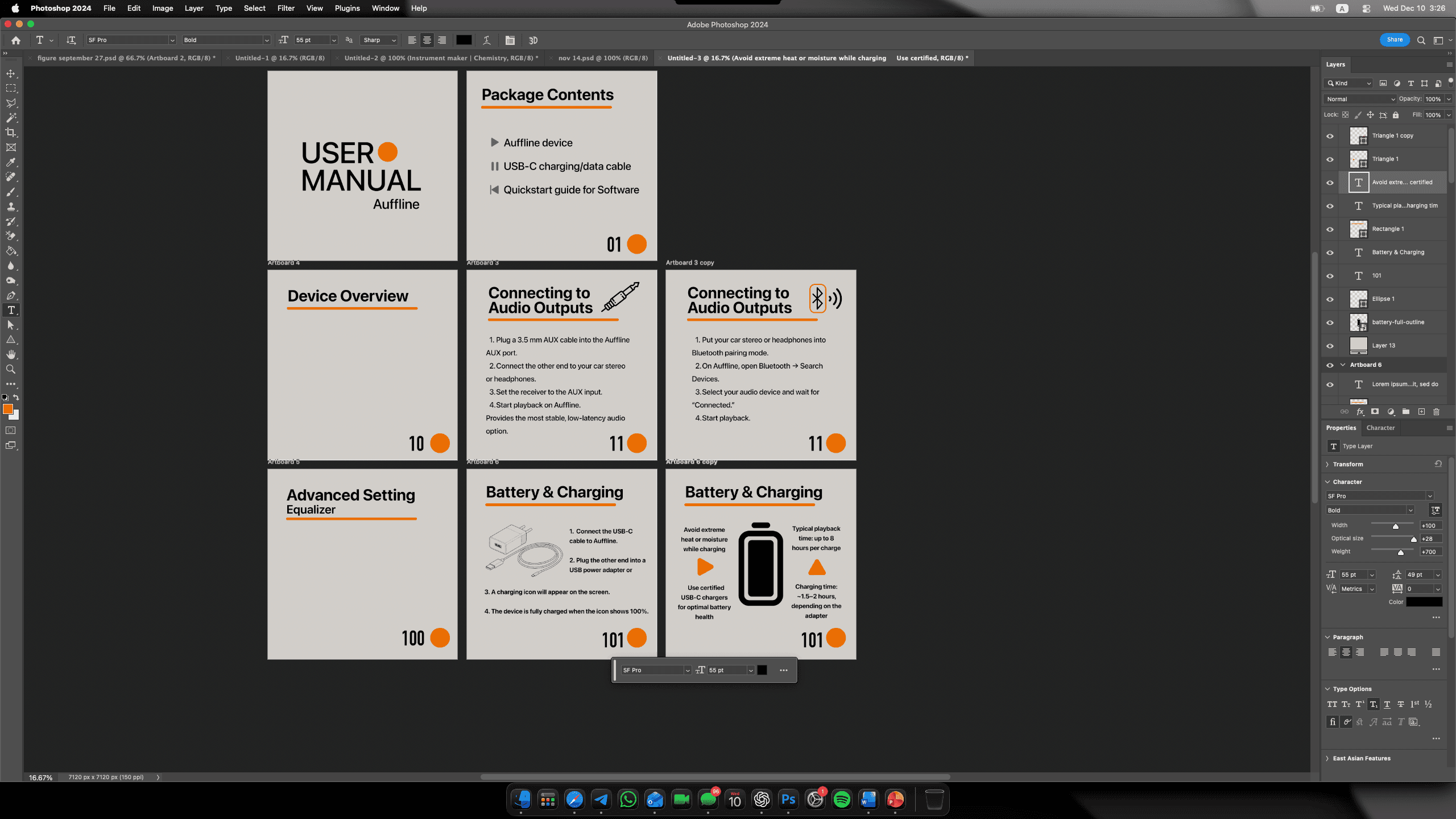Click the Share button

[x=1394, y=40]
